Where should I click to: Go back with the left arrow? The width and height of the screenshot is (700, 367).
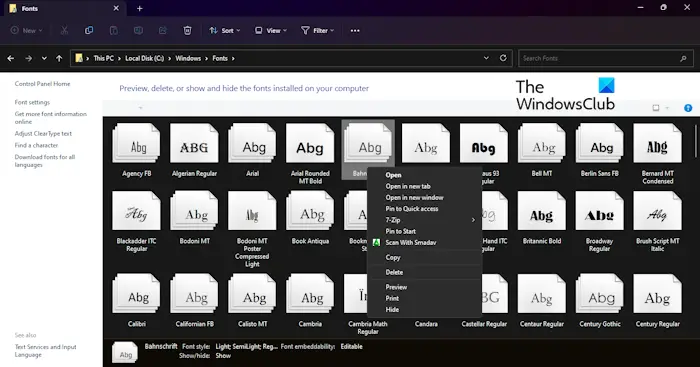11,58
